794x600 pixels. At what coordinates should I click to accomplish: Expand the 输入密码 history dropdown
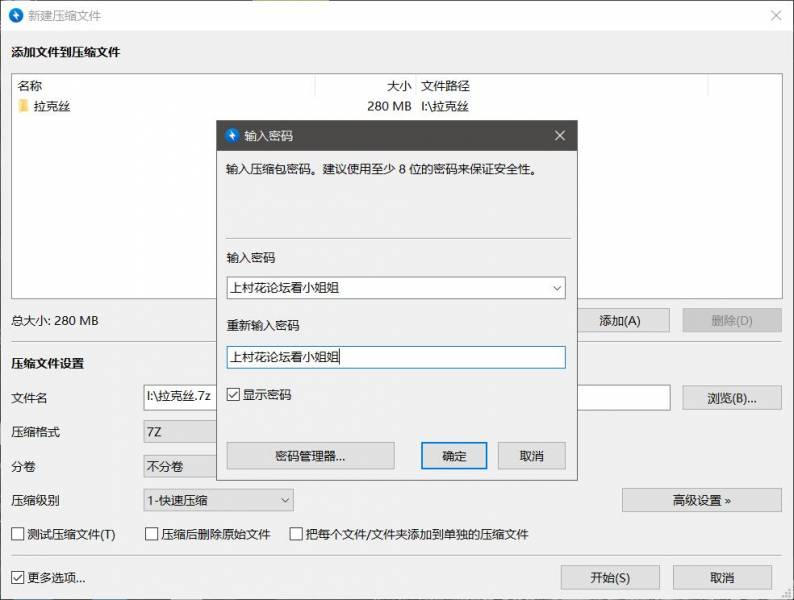pos(557,288)
